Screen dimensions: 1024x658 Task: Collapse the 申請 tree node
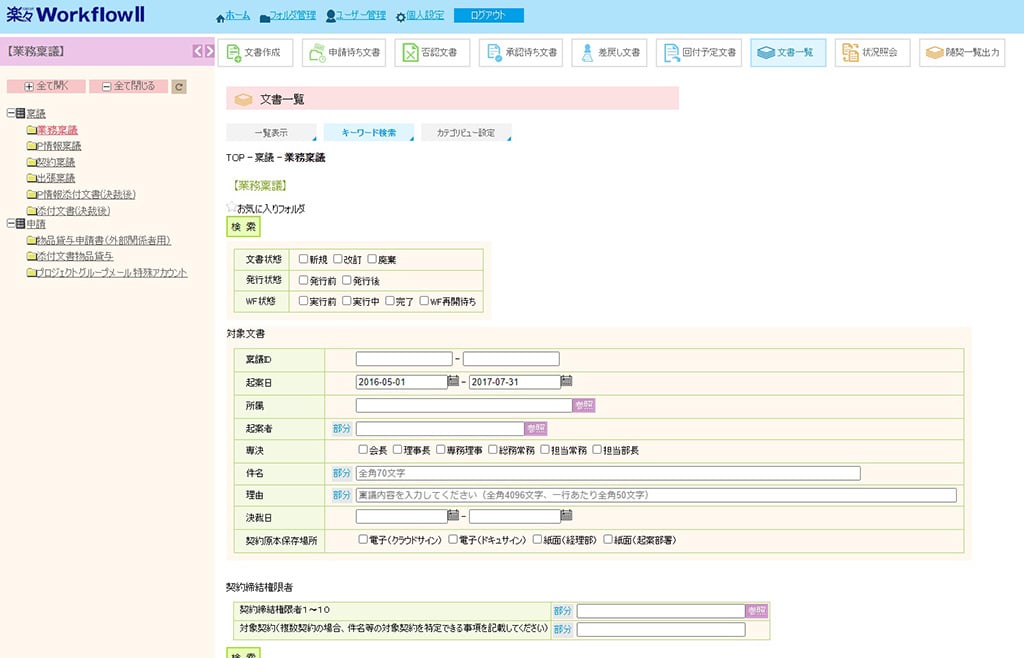(x=11, y=224)
